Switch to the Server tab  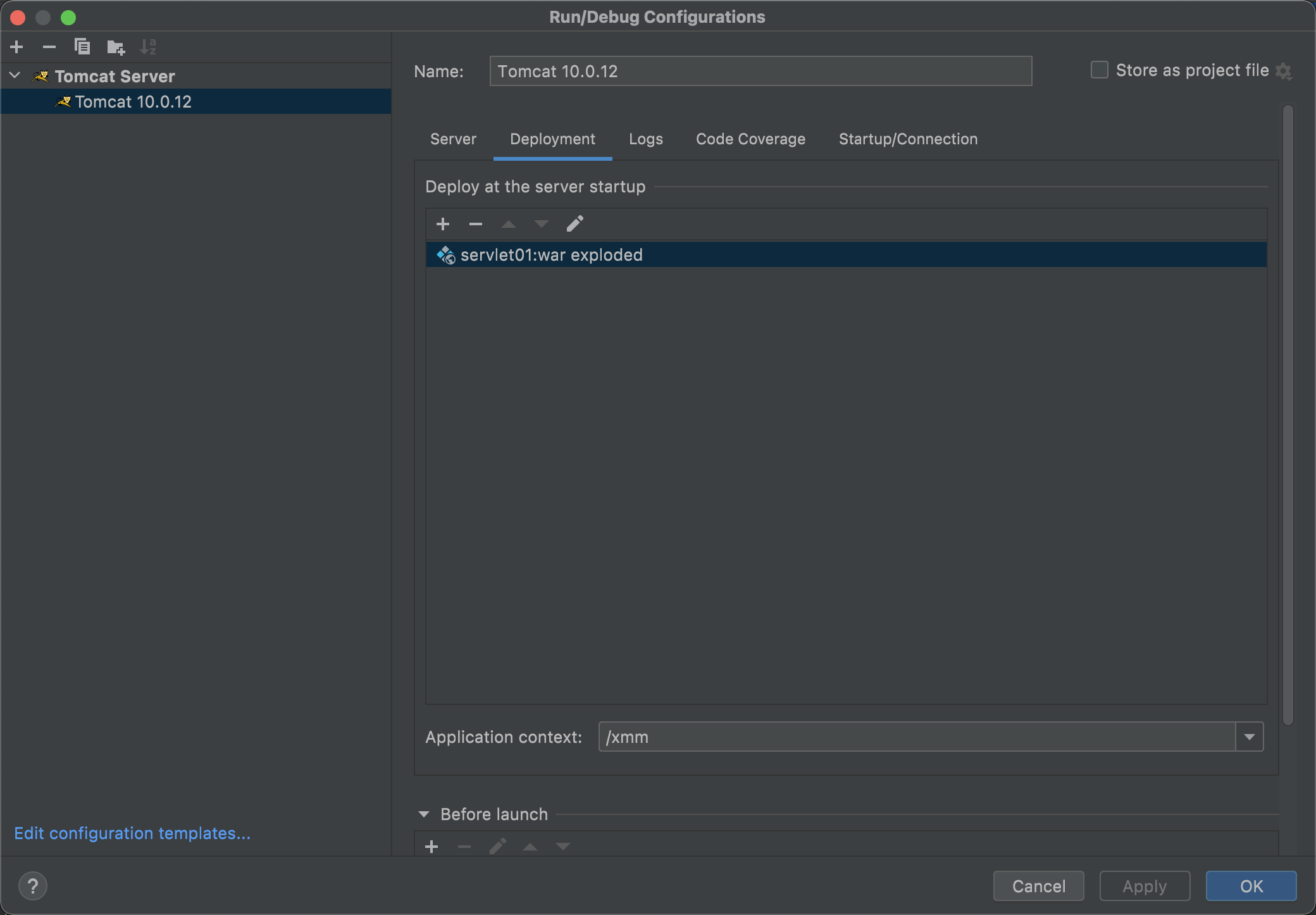453,139
